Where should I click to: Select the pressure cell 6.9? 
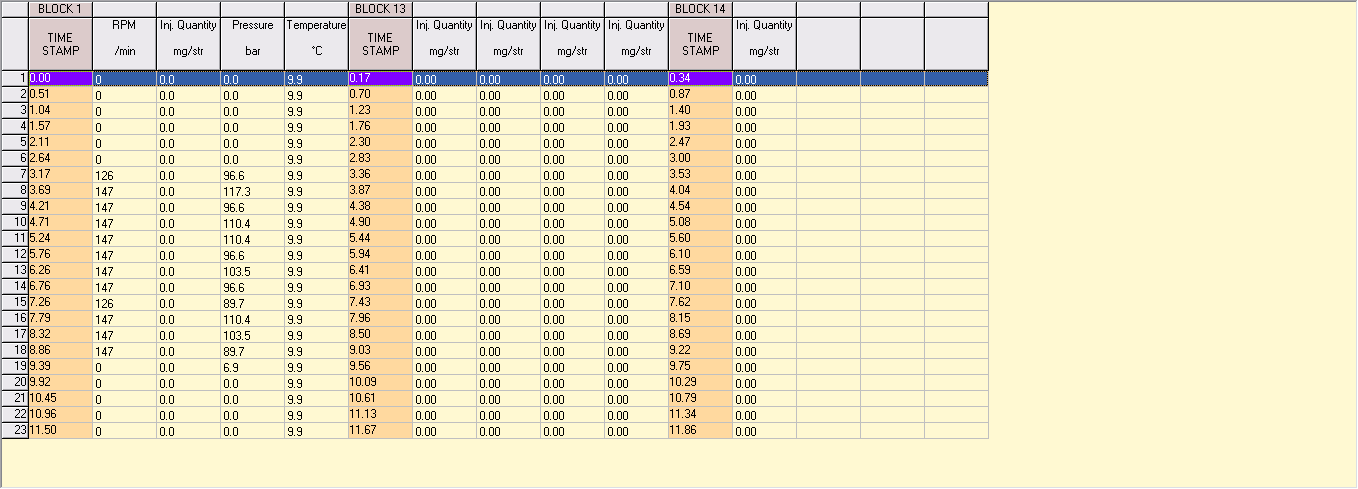click(252, 366)
